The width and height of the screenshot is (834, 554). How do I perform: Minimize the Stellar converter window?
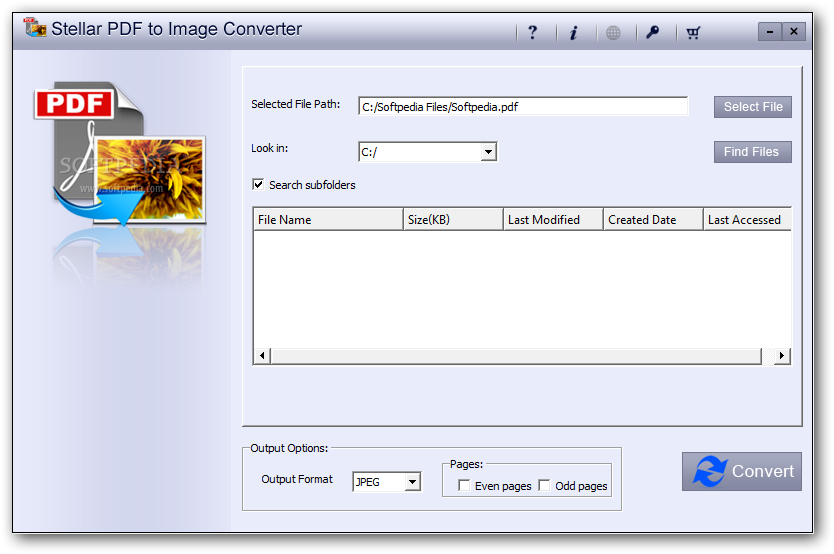(x=770, y=32)
